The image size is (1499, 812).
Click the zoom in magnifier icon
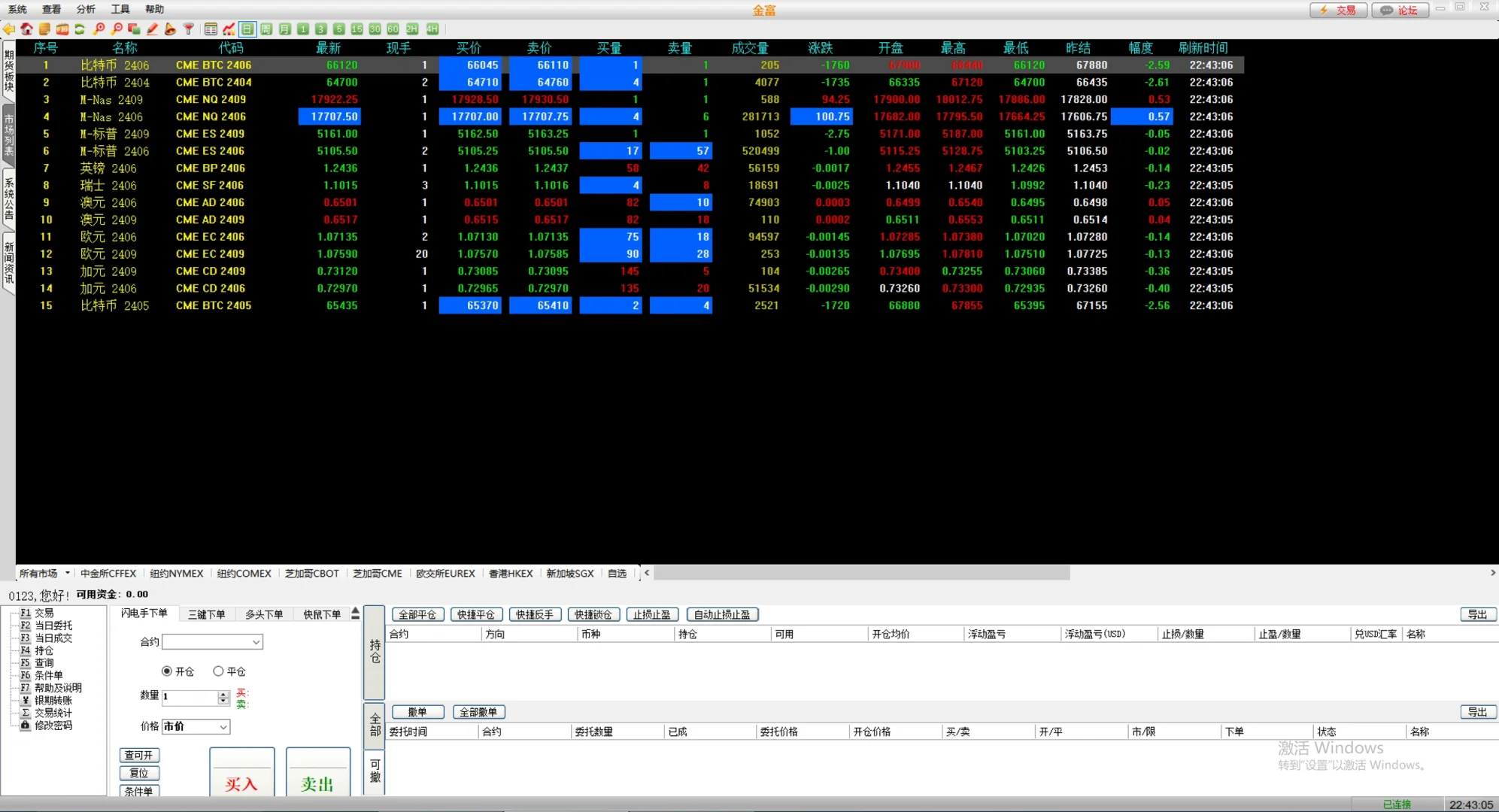tap(99, 29)
